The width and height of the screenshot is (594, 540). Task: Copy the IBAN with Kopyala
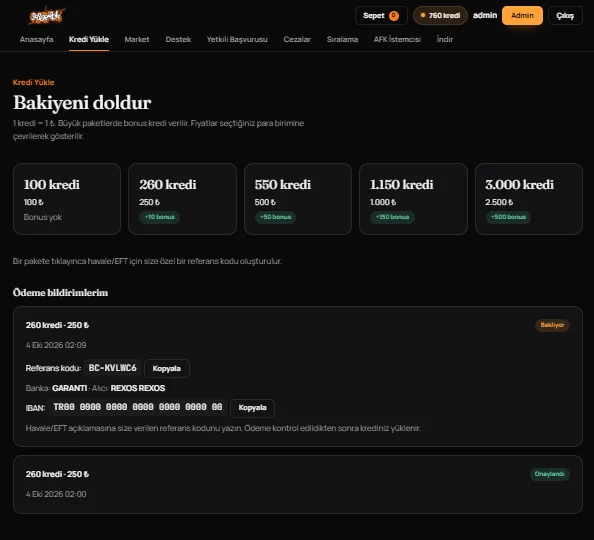pos(252,408)
